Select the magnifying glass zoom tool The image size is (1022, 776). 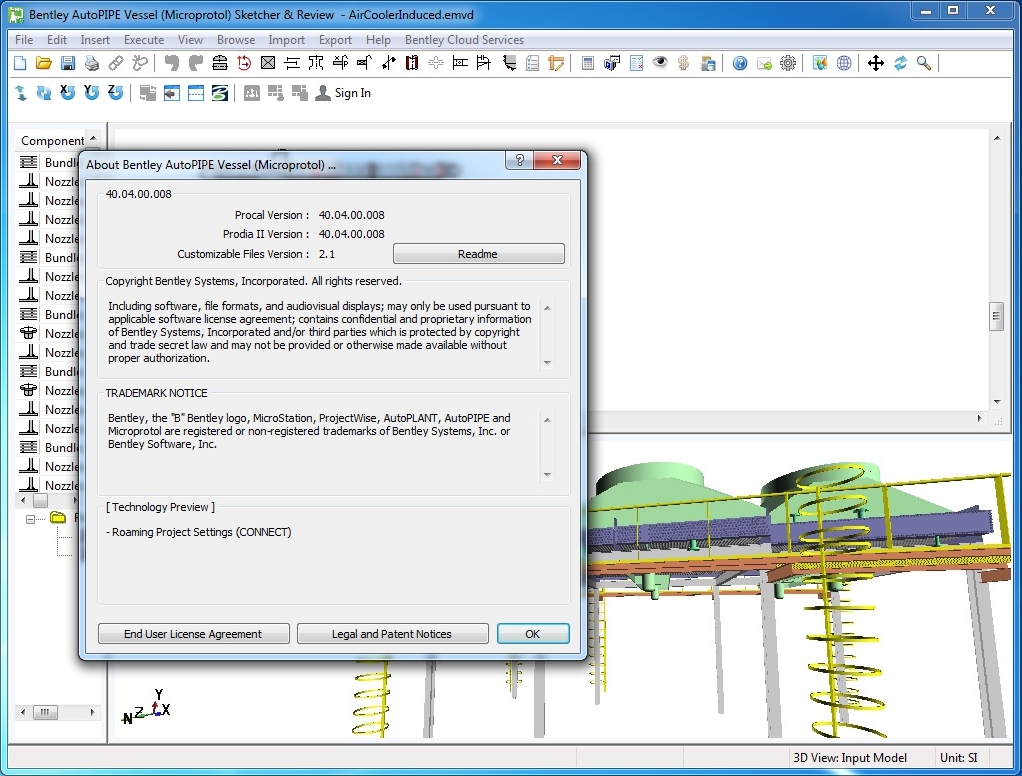click(x=924, y=63)
